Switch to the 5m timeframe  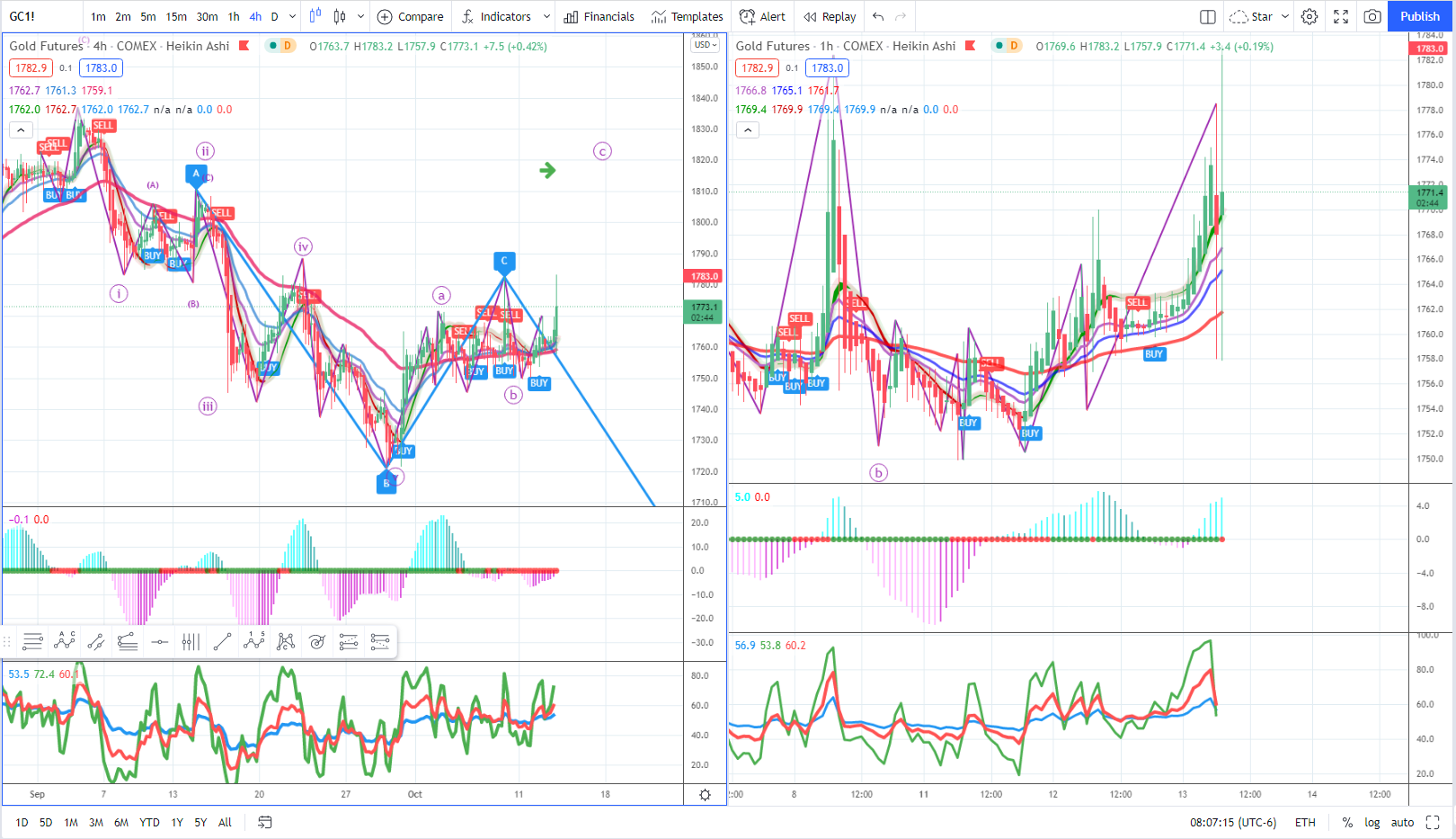[148, 16]
